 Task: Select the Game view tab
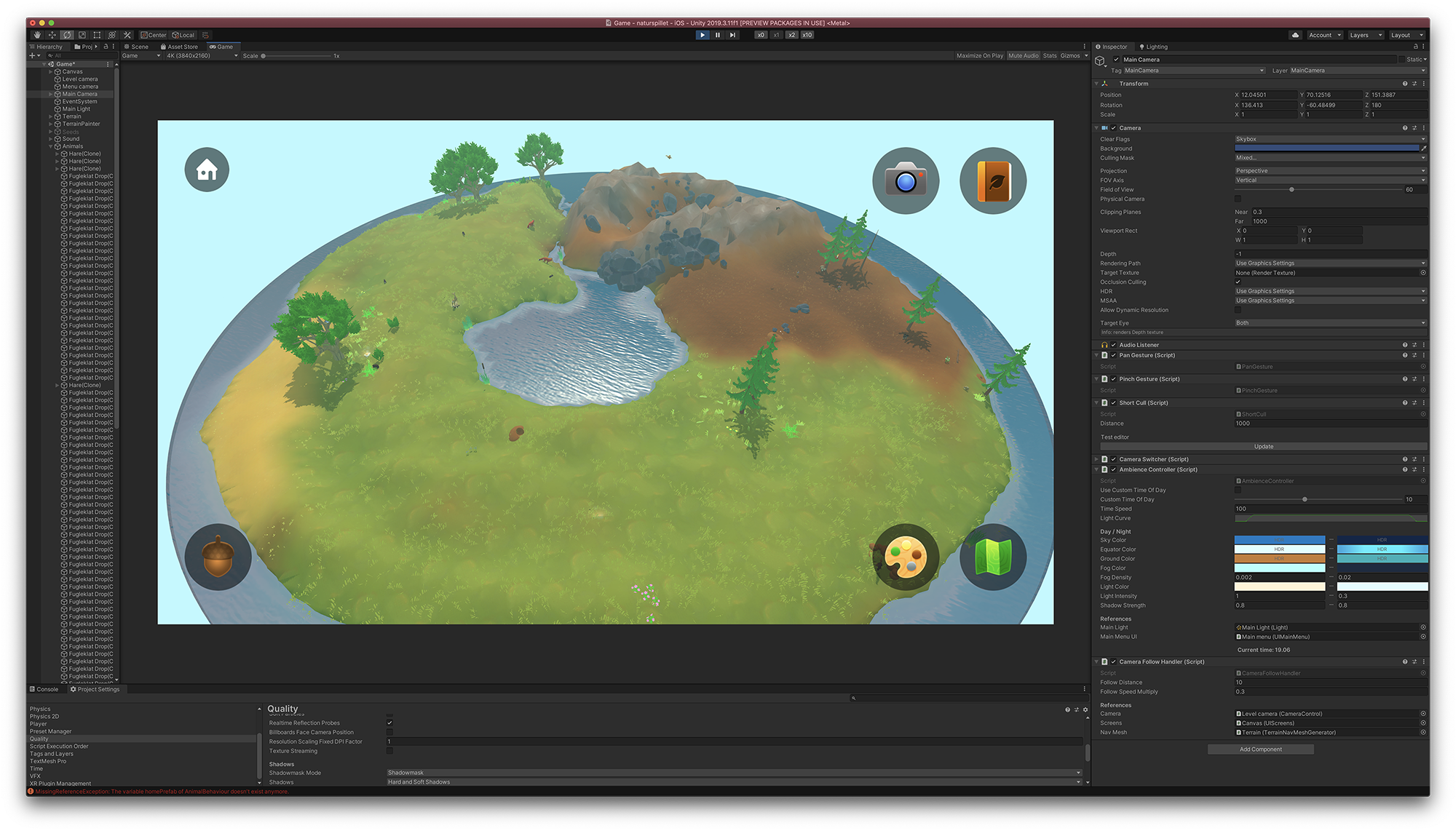click(x=221, y=47)
